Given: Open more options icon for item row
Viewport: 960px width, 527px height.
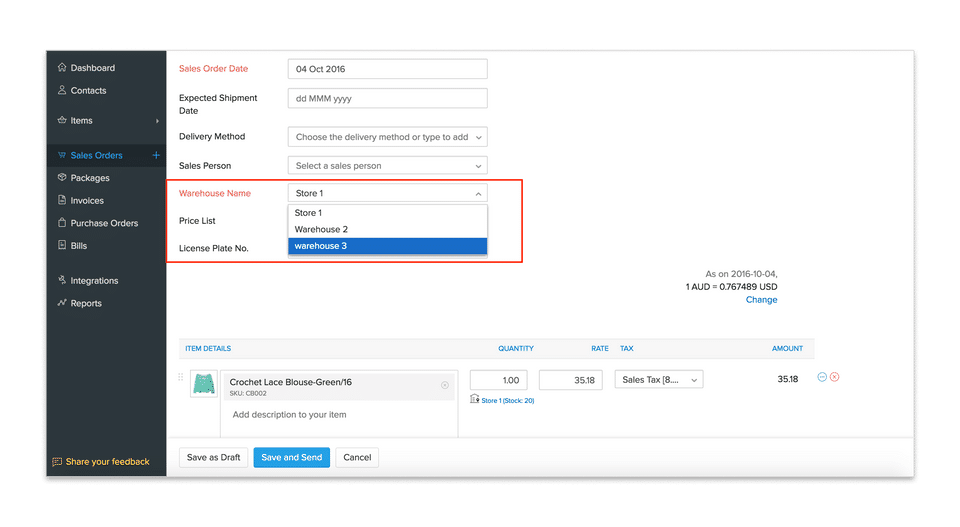Looking at the screenshot, I should coord(822,377).
